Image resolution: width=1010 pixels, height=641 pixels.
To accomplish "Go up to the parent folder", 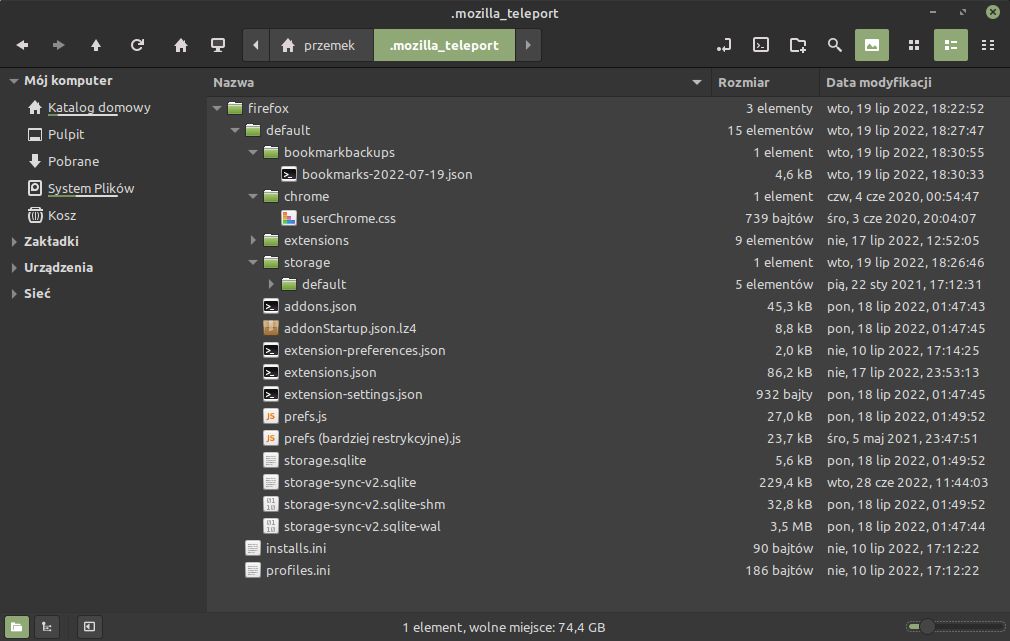I will [x=96, y=45].
